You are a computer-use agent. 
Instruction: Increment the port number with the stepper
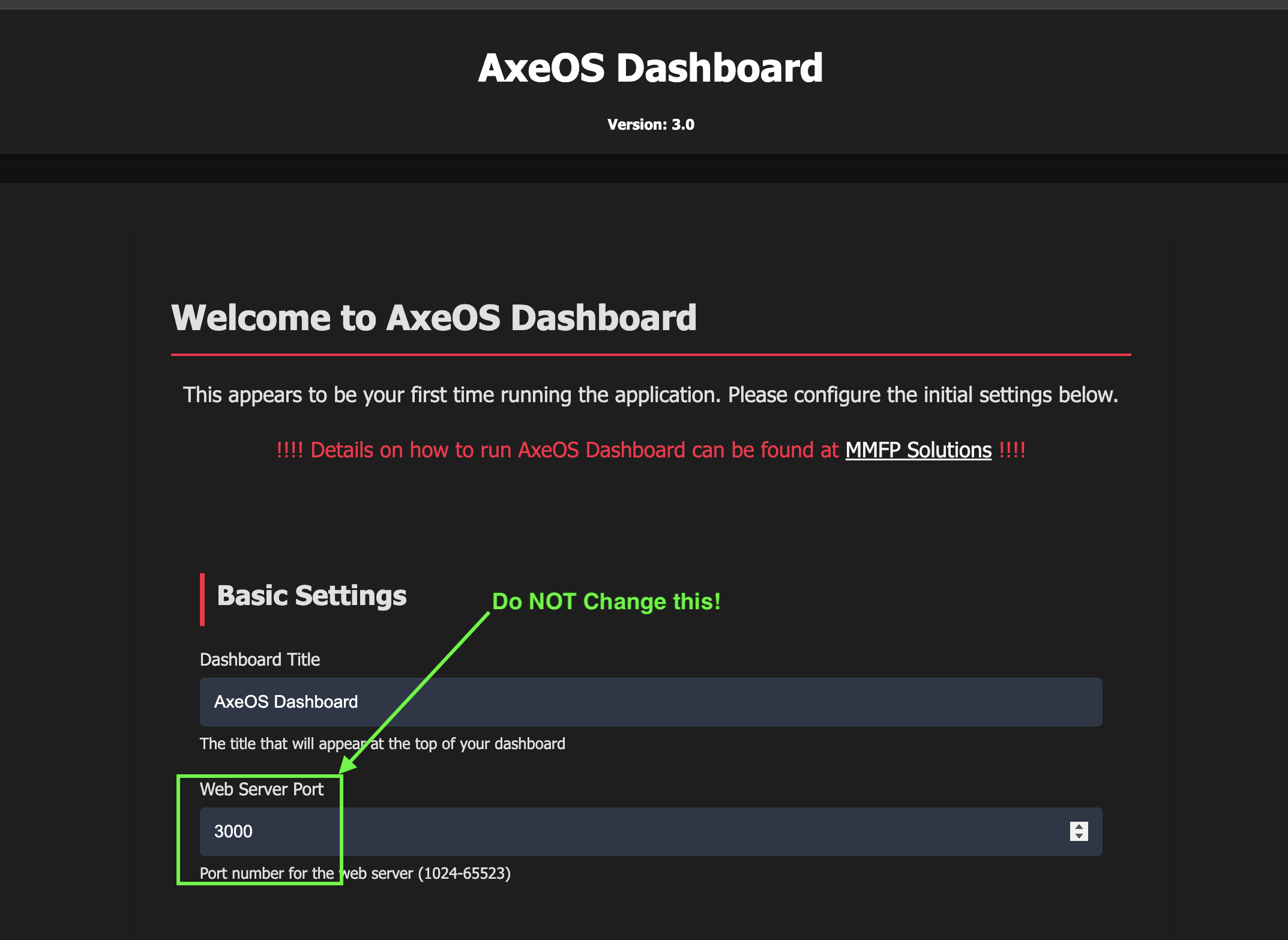click(1079, 827)
